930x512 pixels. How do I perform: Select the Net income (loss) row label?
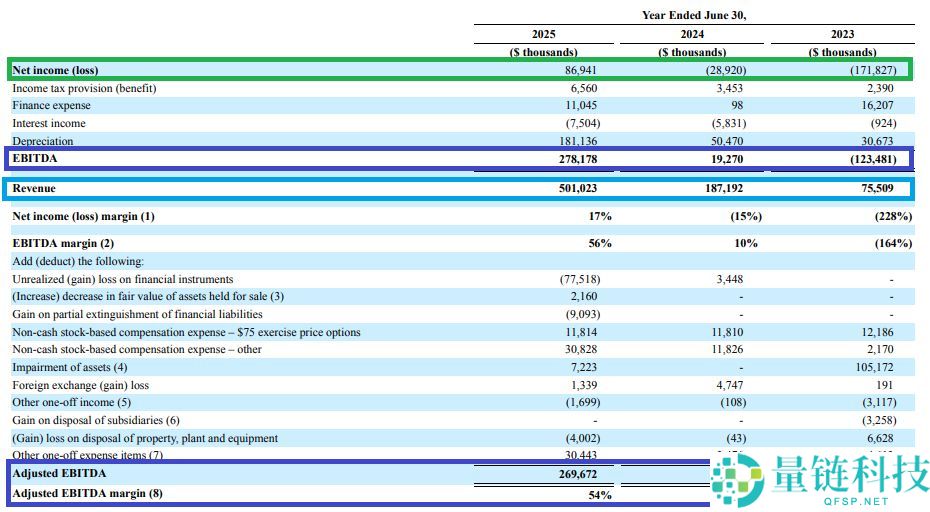(x=55, y=71)
